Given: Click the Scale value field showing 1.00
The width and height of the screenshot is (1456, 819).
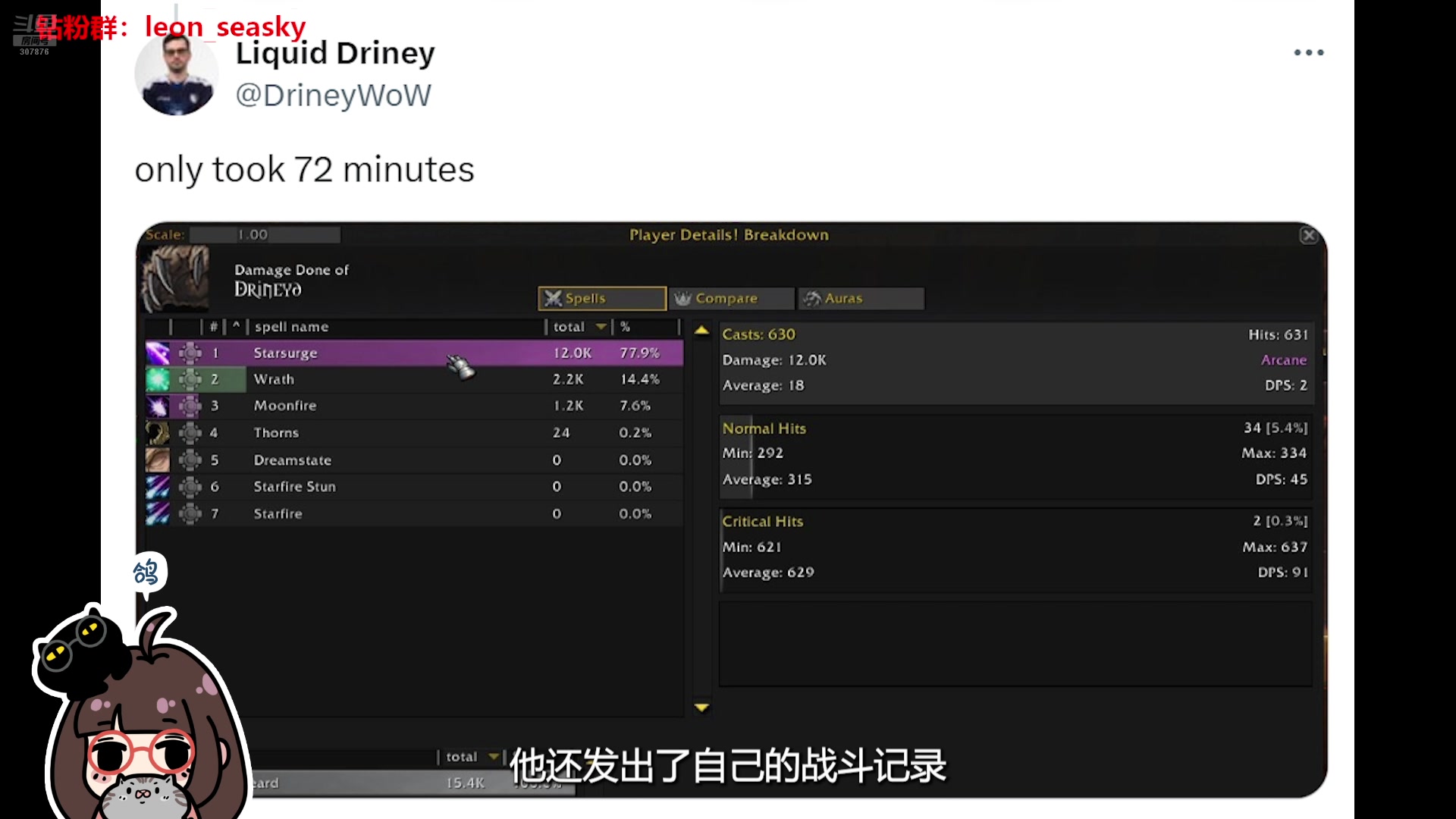Looking at the screenshot, I should point(265,235).
